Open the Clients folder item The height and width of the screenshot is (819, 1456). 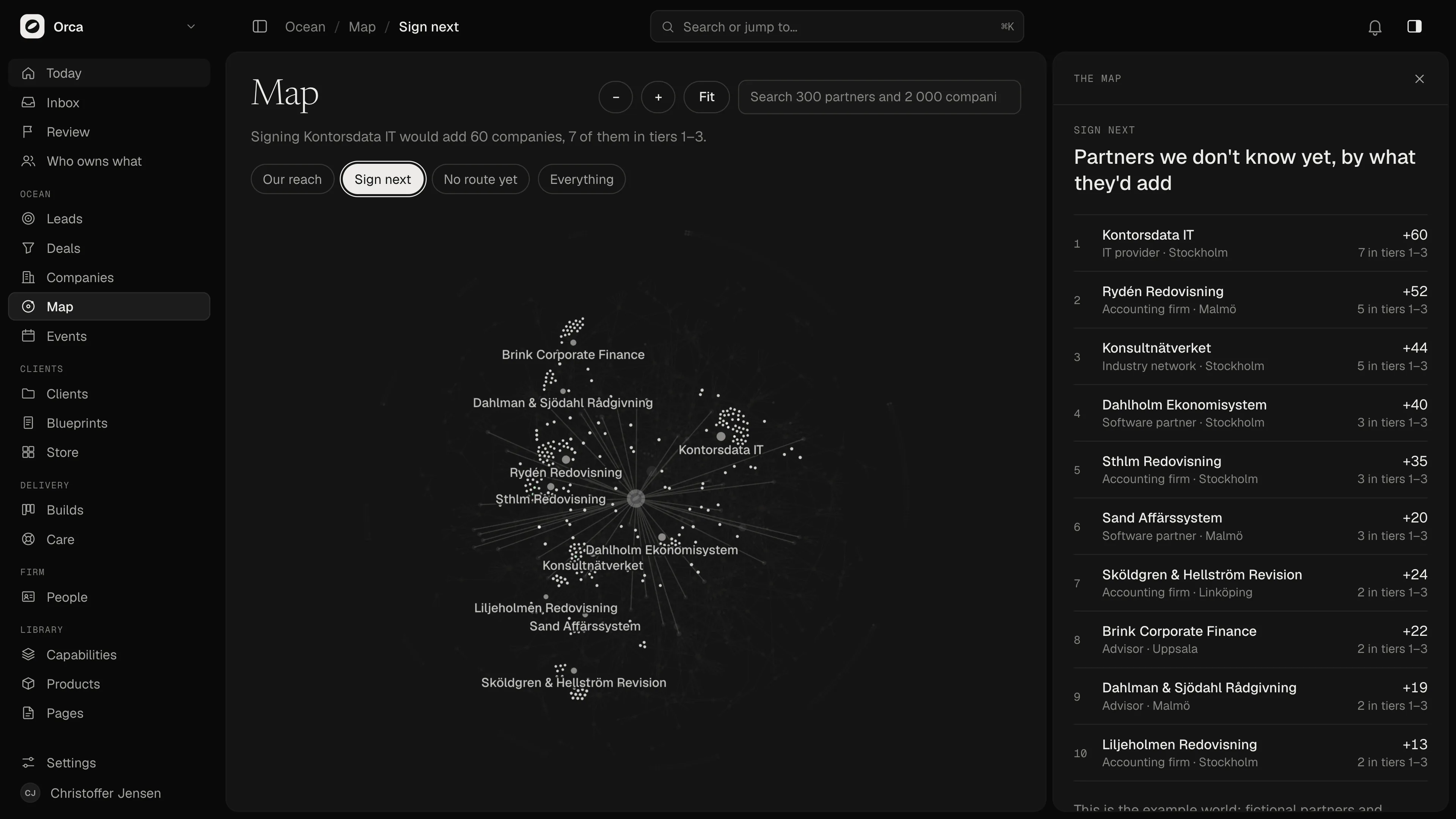(x=109, y=394)
